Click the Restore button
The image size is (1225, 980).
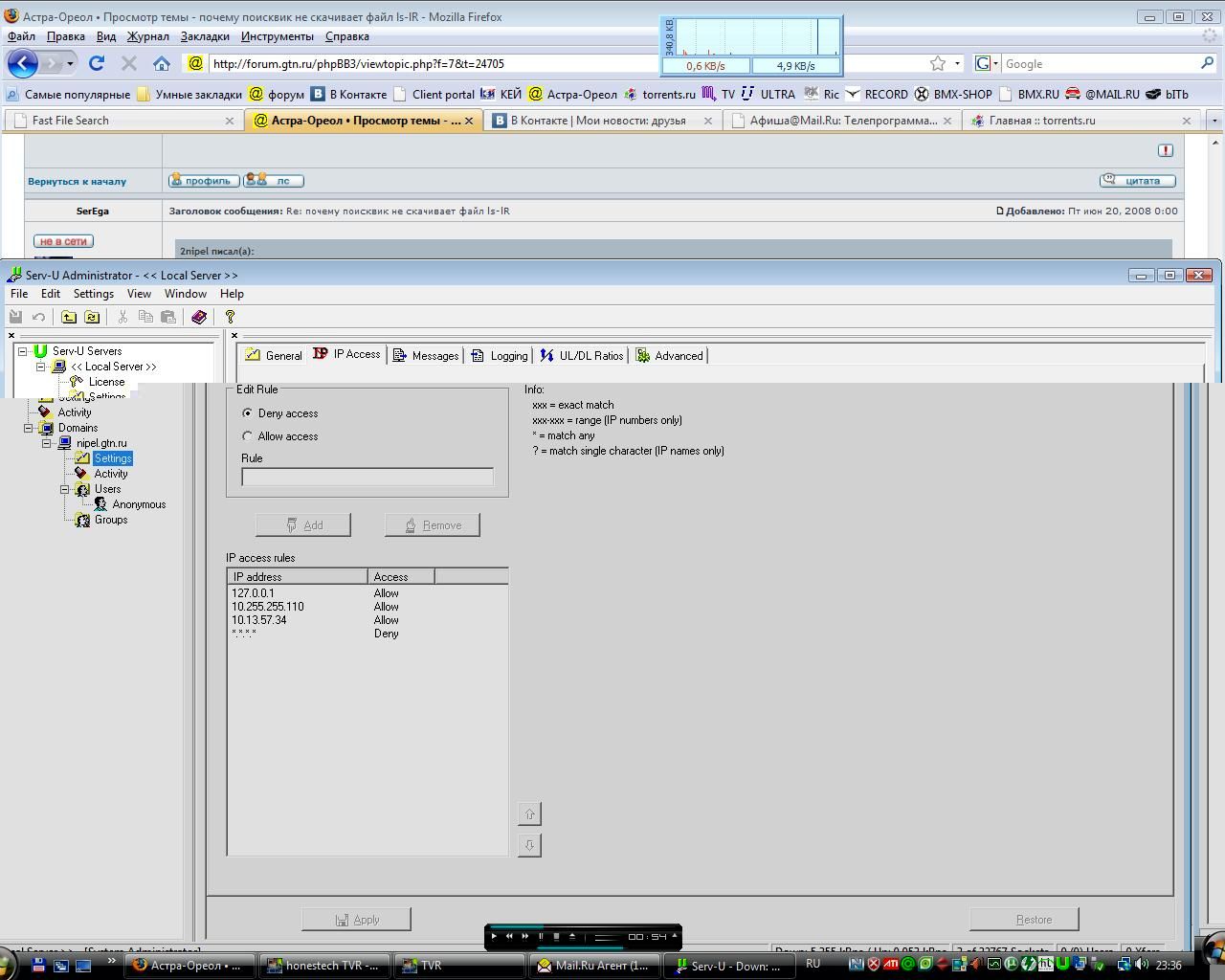pos(1024,920)
